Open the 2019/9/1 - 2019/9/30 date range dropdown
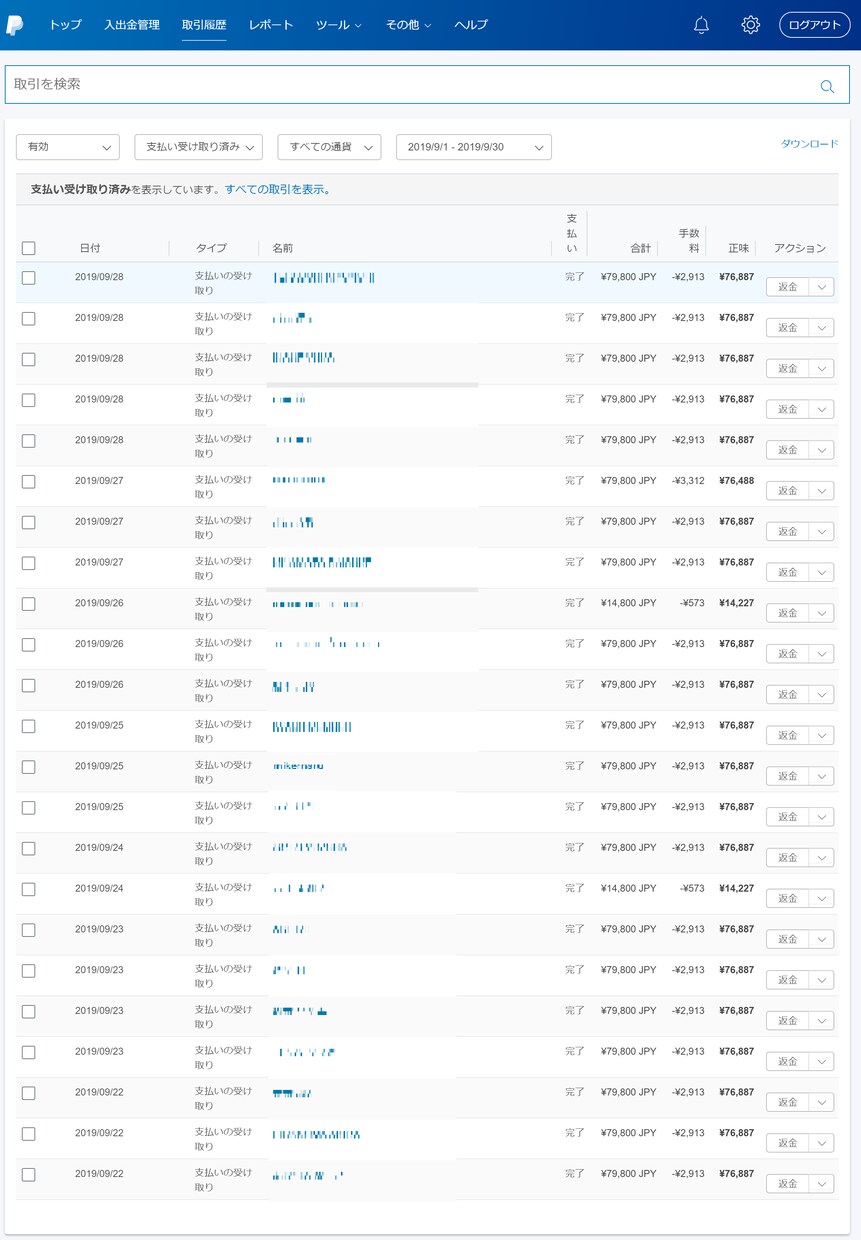Image resolution: width=861 pixels, height=1240 pixels. [474, 147]
